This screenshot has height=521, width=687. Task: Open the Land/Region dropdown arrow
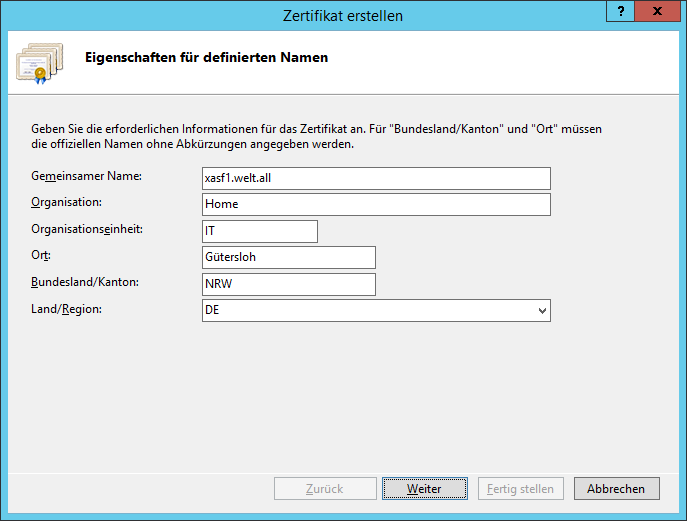click(542, 311)
